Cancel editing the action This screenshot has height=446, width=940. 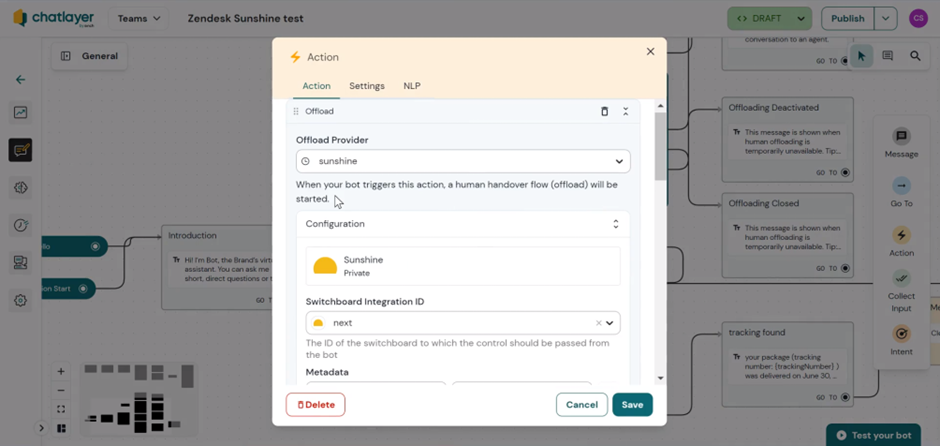pos(582,405)
